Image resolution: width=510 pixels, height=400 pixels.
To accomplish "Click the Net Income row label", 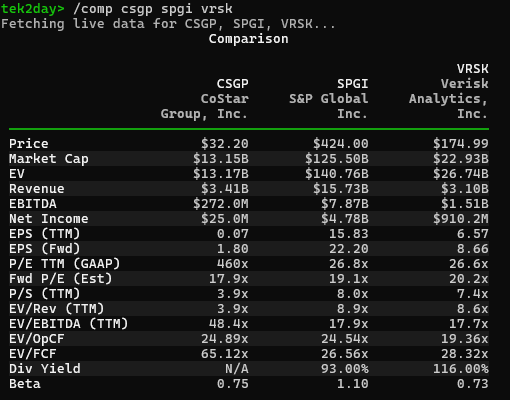I will (49, 219).
